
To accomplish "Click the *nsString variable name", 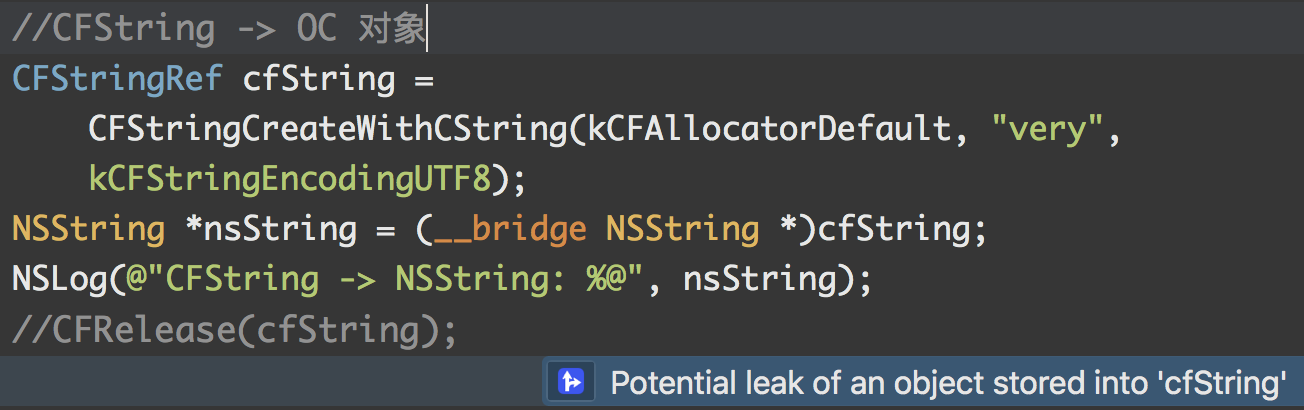I will (270, 229).
